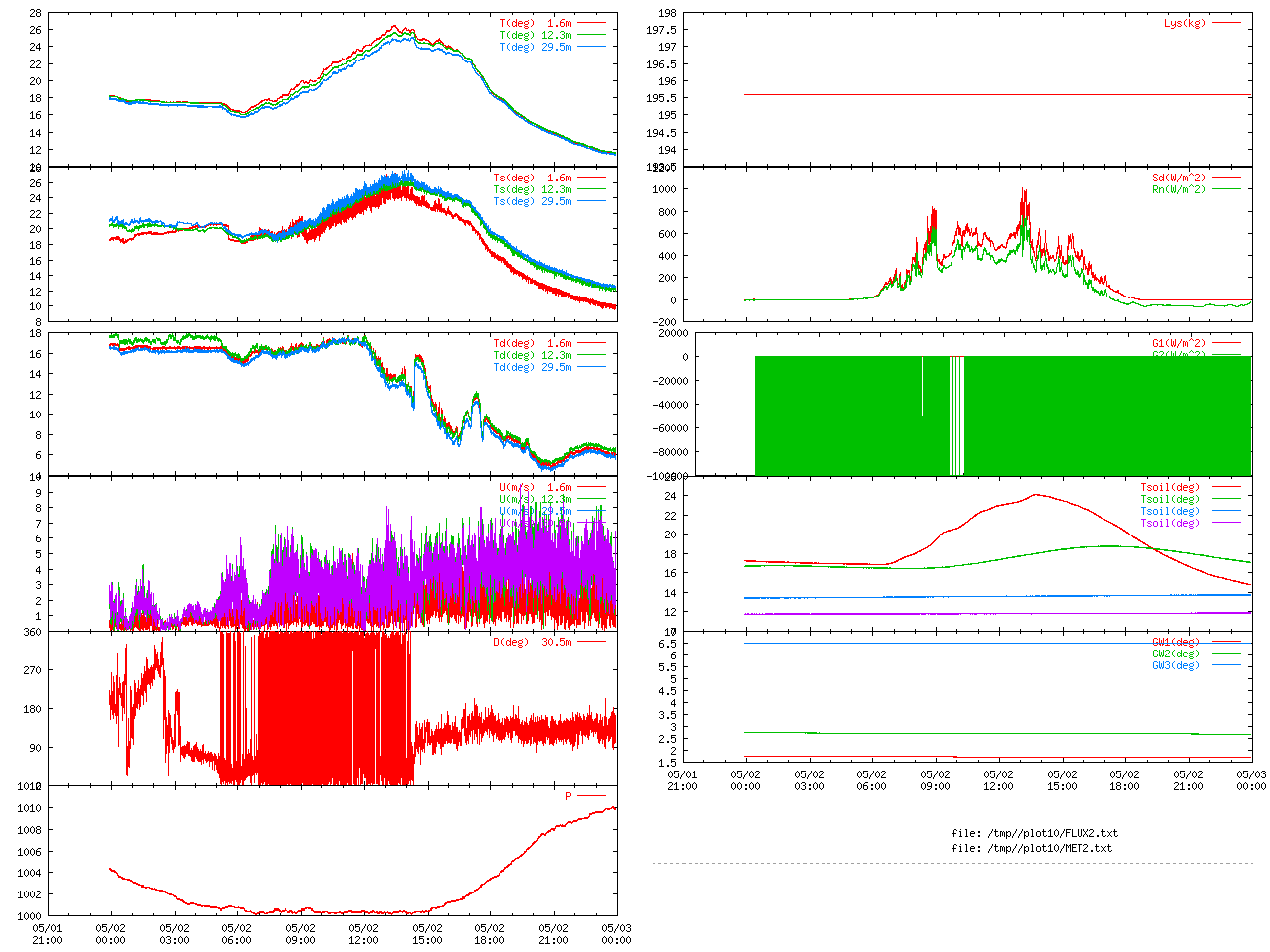Click the 4.5 tick on GW axis
This screenshot has width=1270, height=952.
pos(668,691)
